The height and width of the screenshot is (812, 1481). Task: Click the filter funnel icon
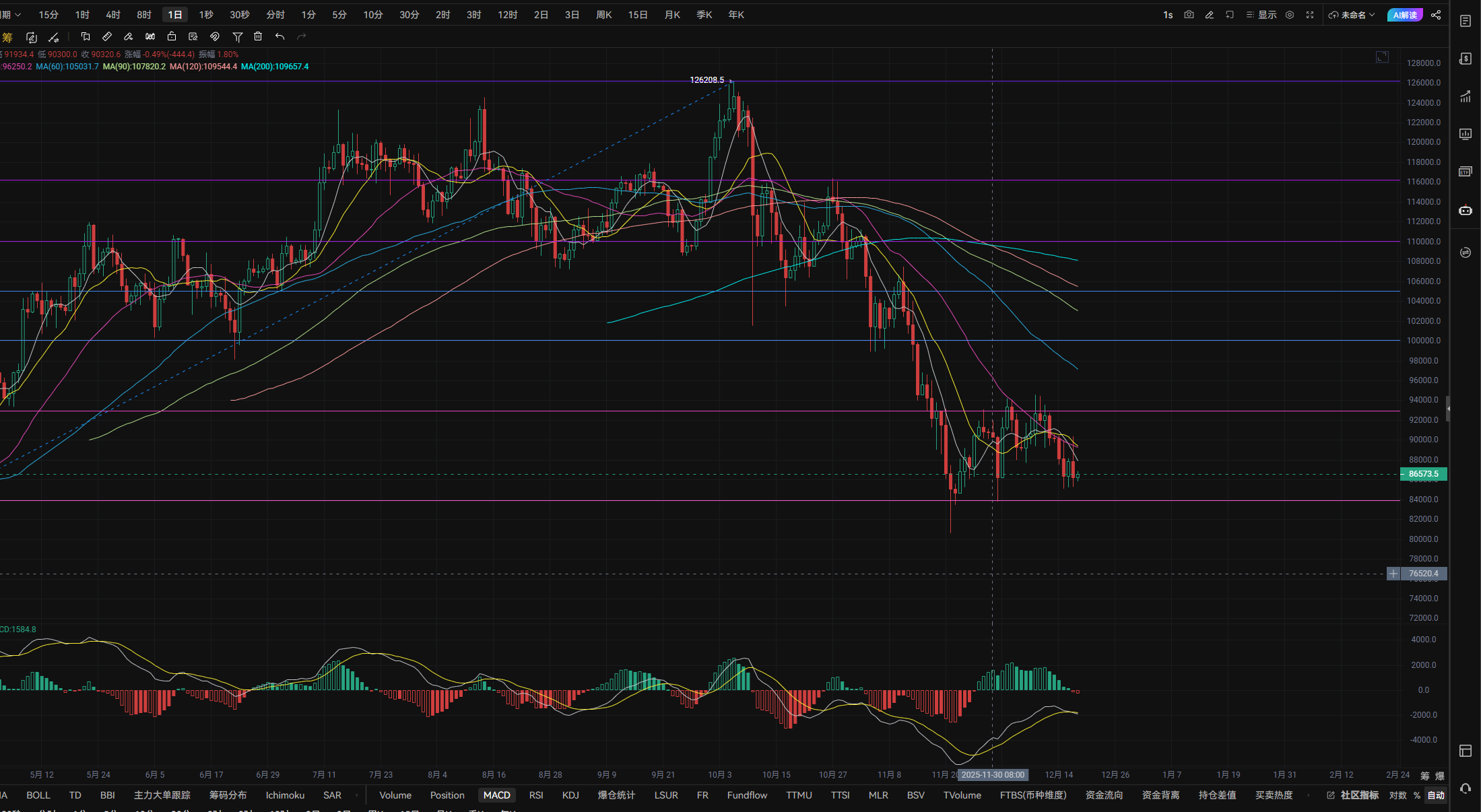click(237, 36)
